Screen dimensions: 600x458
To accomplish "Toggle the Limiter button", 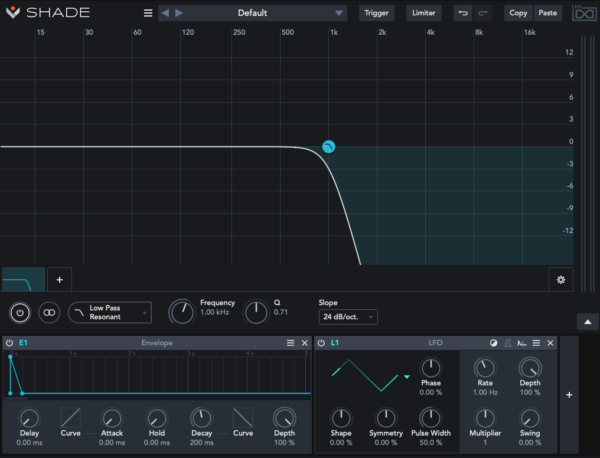I will [424, 13].
